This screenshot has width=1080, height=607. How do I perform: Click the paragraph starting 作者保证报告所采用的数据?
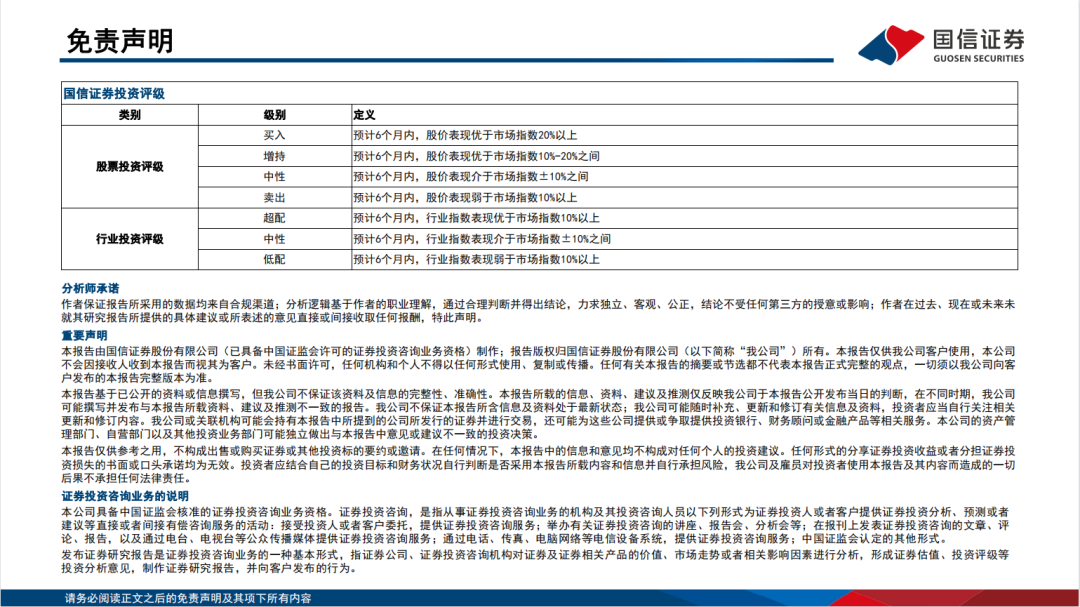point(538,311)
